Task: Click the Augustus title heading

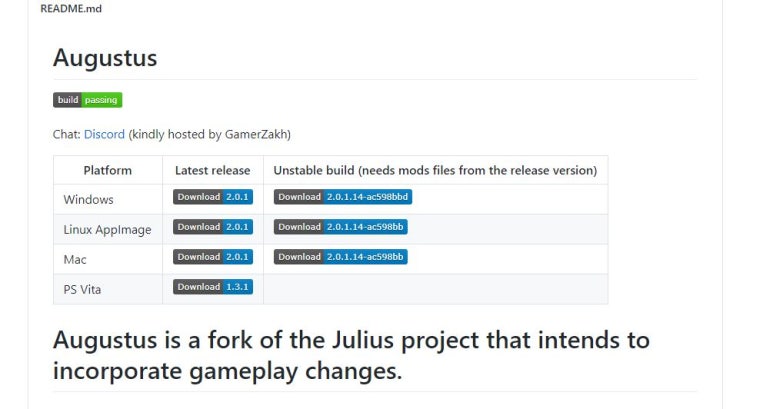Action: point(105,58)
